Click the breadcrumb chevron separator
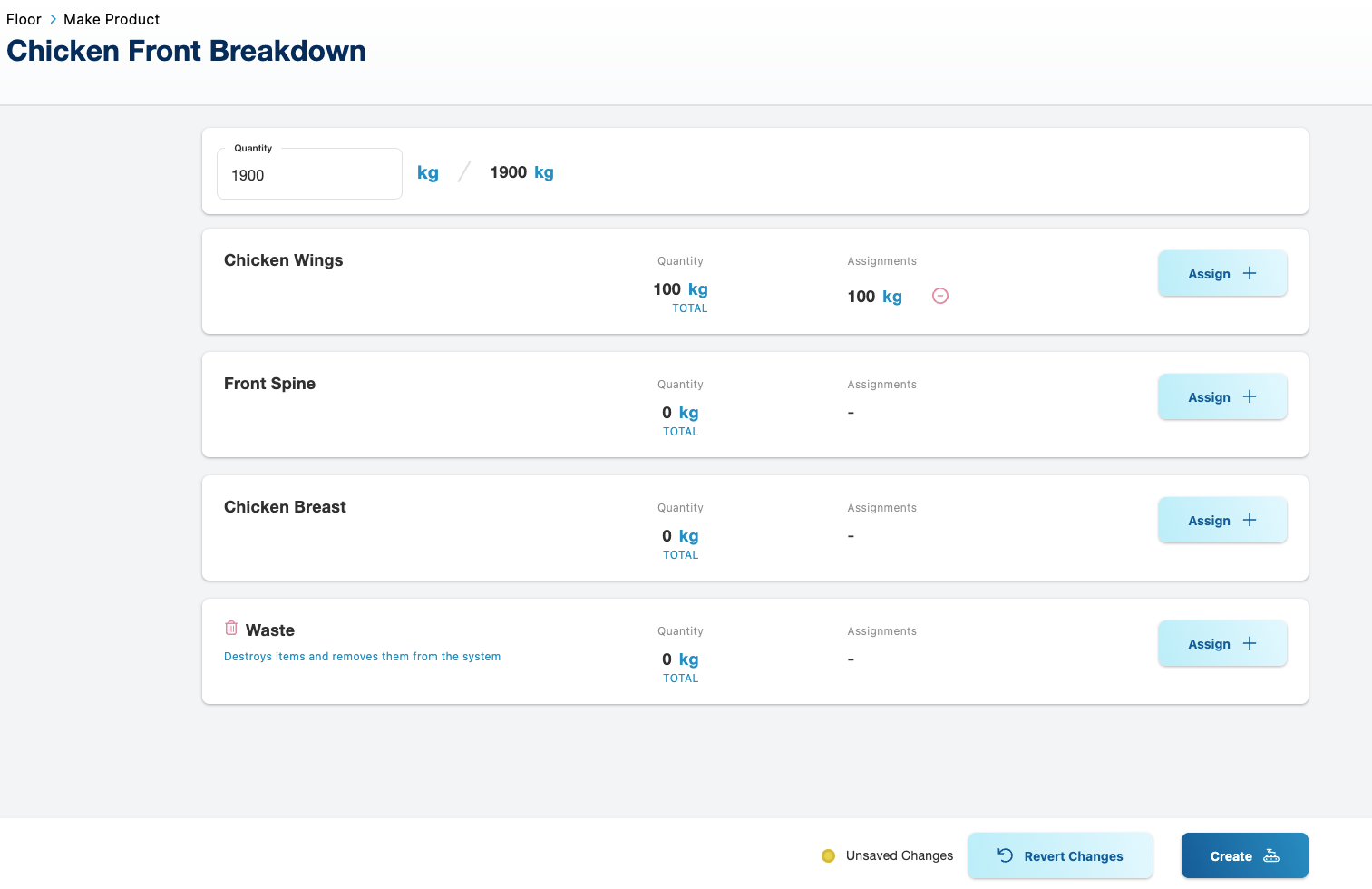1372x889 pixels. point(53,19)
